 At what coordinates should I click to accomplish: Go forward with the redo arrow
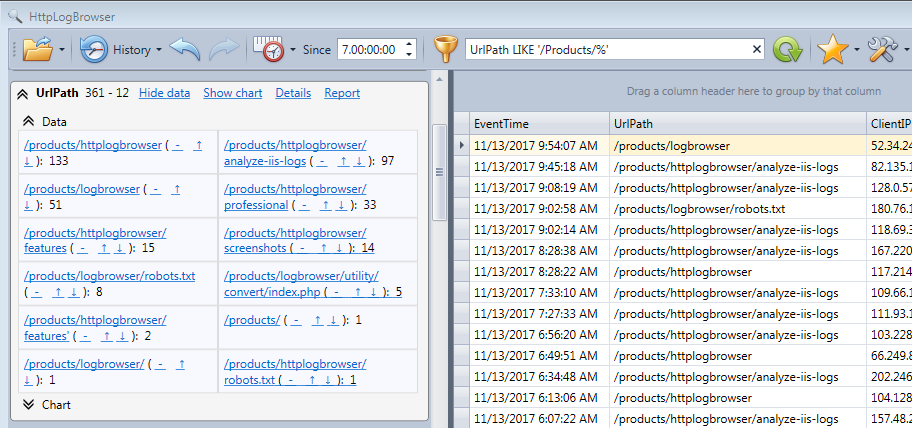click(x=224, y=49)
